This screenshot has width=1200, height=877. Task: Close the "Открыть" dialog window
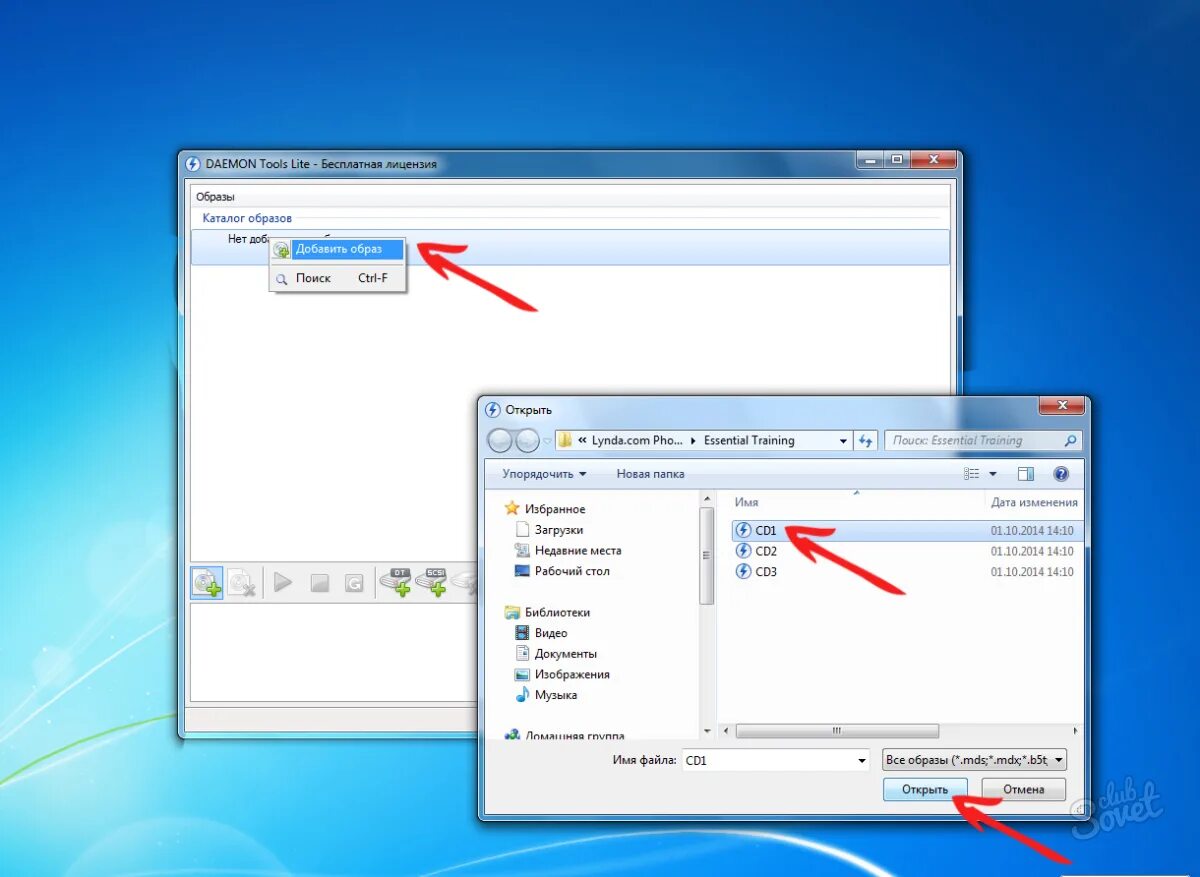coord(1061,406)
